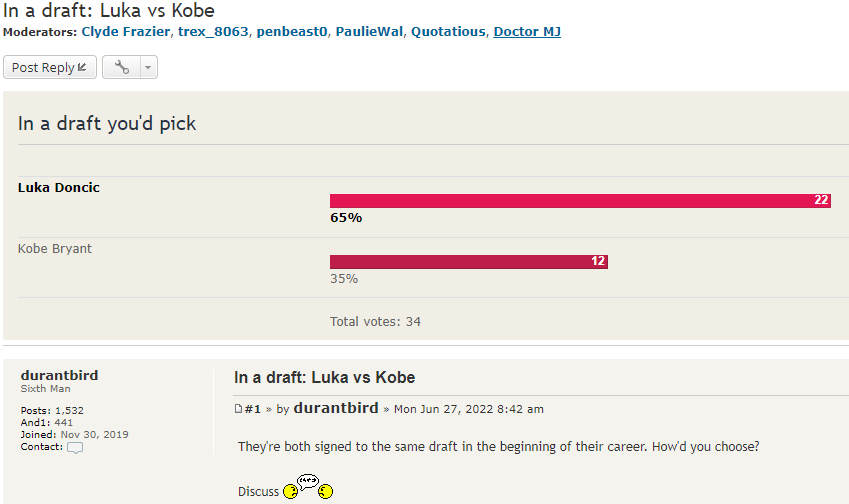The width and height of the screenshot is (849, 504).
Task: Click the Luka Doncic poll result bar
Action: tap(580, 201)
